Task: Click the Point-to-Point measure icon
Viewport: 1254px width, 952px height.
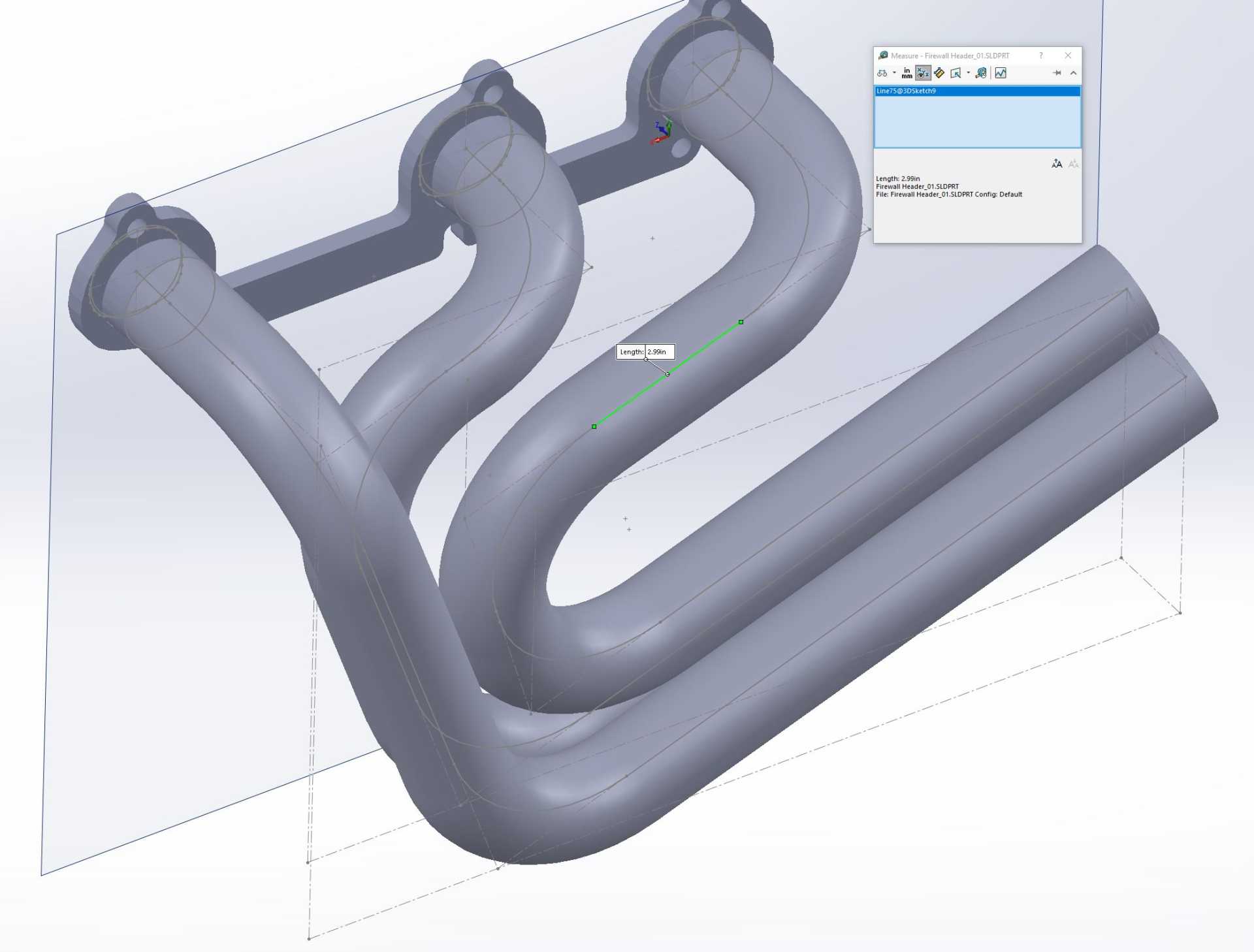Action: pos(939,73)
